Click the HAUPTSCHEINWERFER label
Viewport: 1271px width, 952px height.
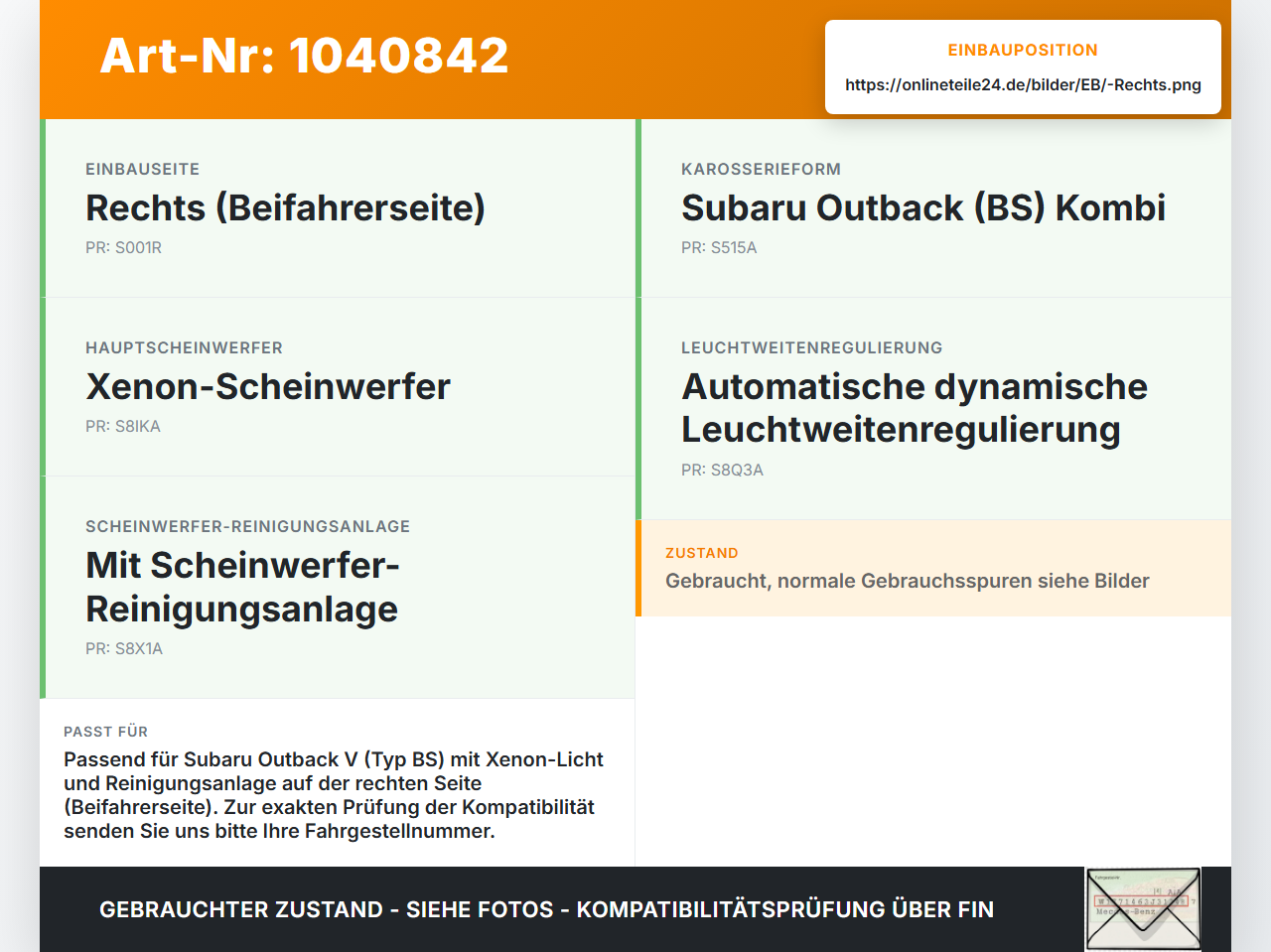click(184, 347)
